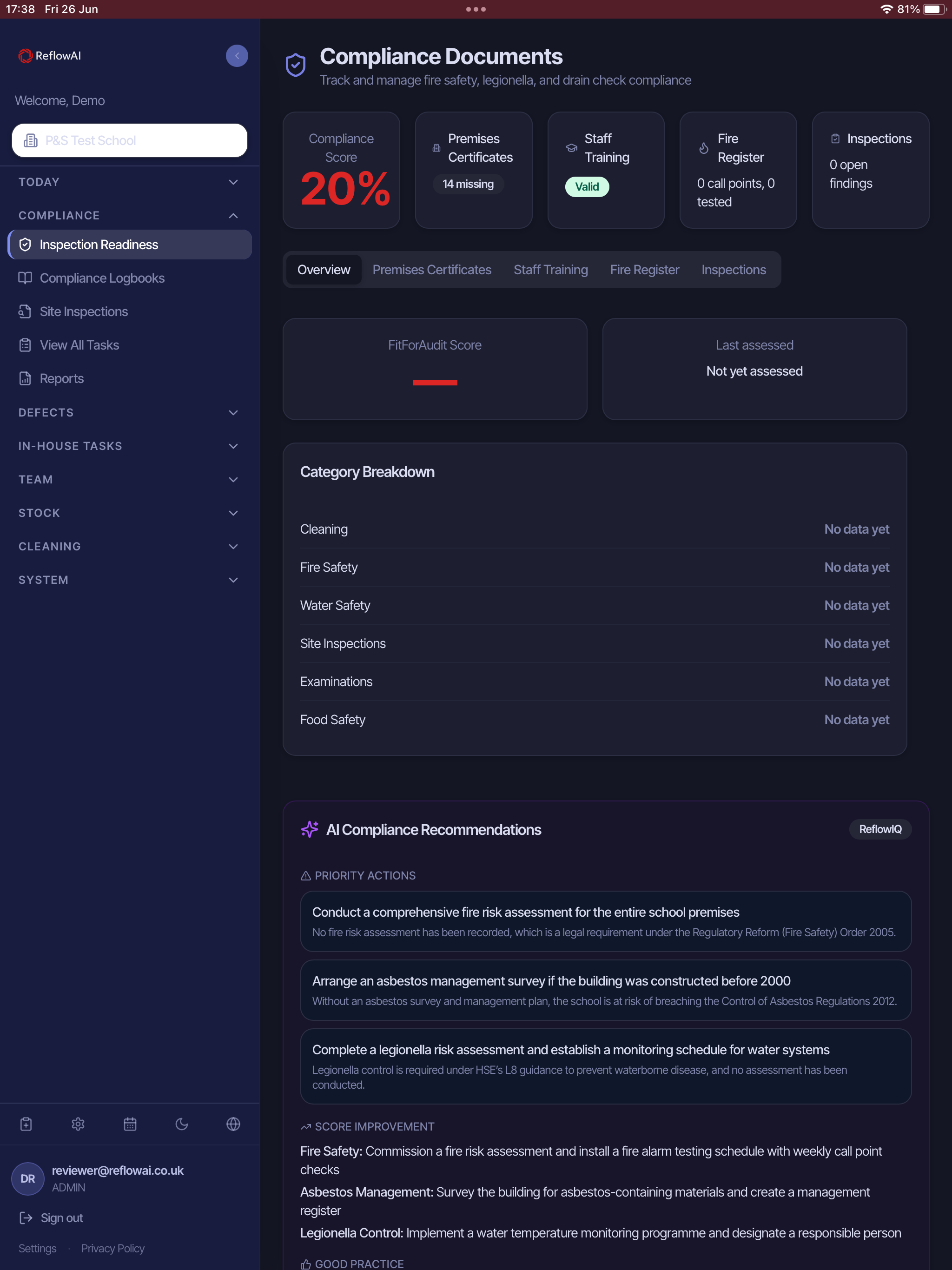The width and height of the screenshot is (952, 1270).
Task: Switch to the Overview tab
Action: click(x=324, y=270)
